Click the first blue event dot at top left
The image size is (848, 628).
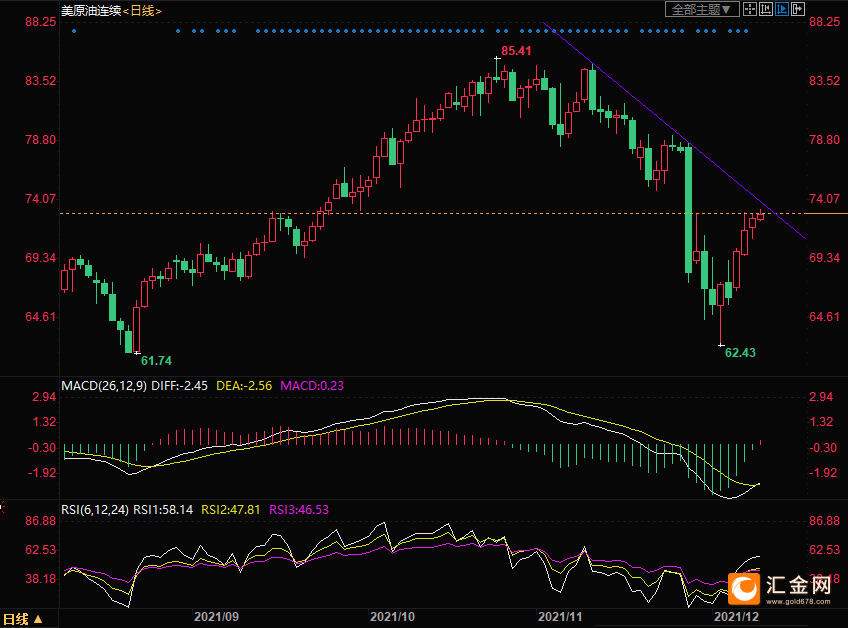pos(73,31)
